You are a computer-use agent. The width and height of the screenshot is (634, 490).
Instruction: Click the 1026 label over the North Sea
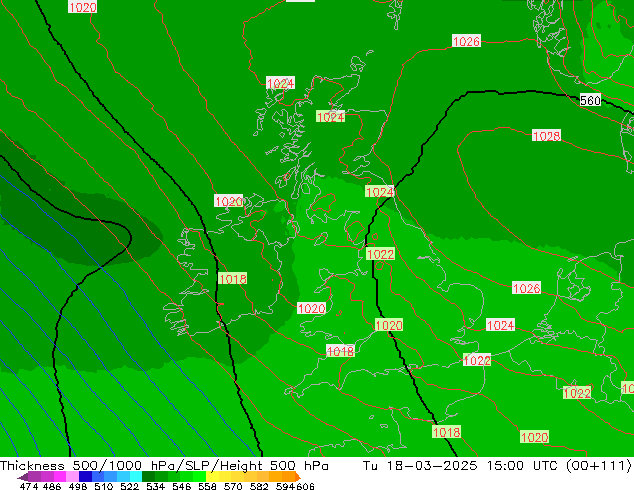click(x=526, y=288)
